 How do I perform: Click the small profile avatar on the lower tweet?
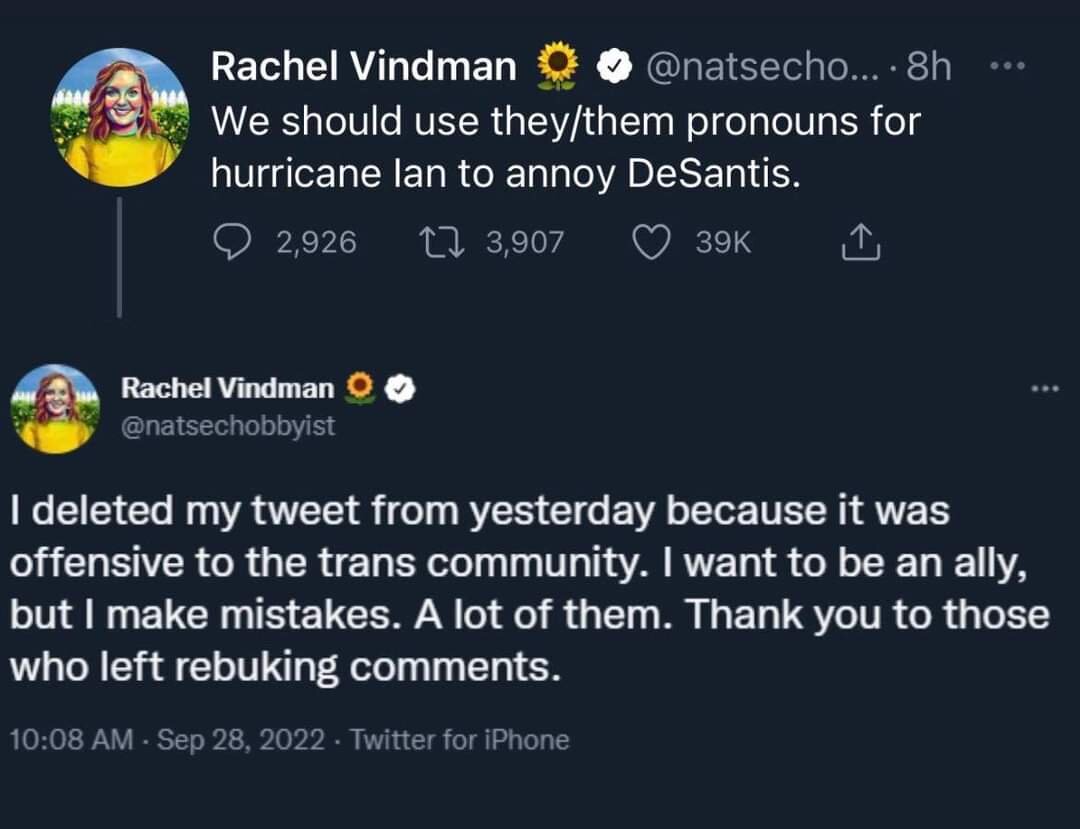point(57,408)
